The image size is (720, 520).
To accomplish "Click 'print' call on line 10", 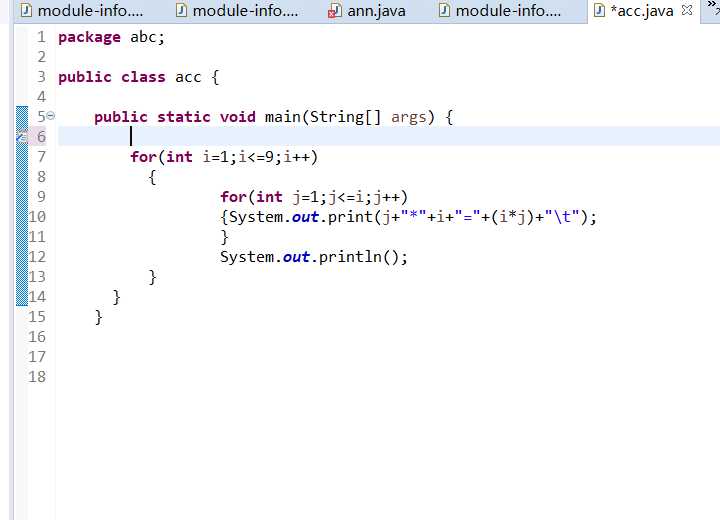I will (350, 217).
